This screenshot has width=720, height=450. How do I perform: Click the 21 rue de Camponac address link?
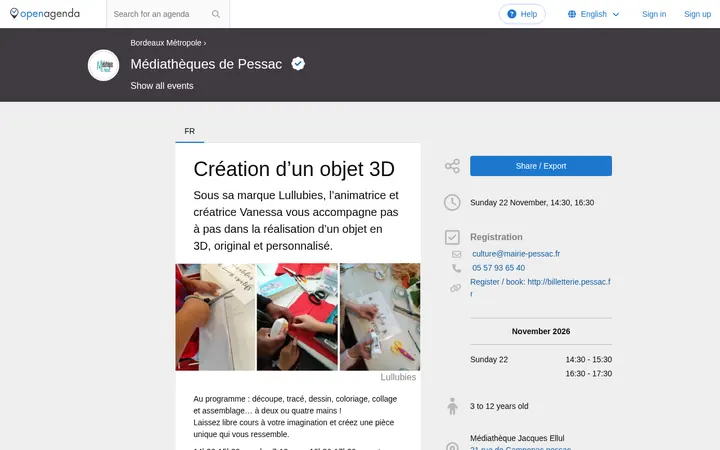(x=521, y=448)
